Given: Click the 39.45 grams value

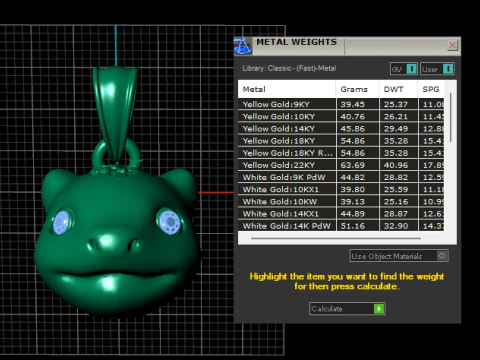Looking at the screenshot, I should tap(352, 104).
